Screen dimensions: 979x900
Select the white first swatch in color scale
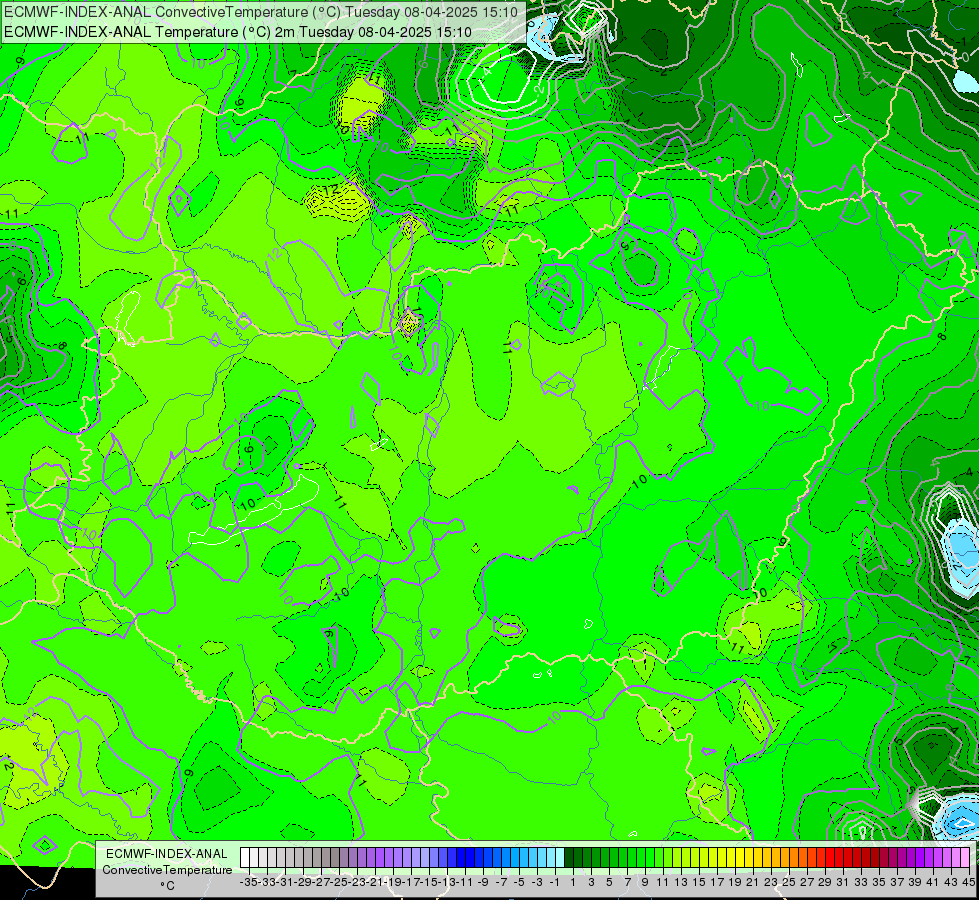(x=245, y=858)
